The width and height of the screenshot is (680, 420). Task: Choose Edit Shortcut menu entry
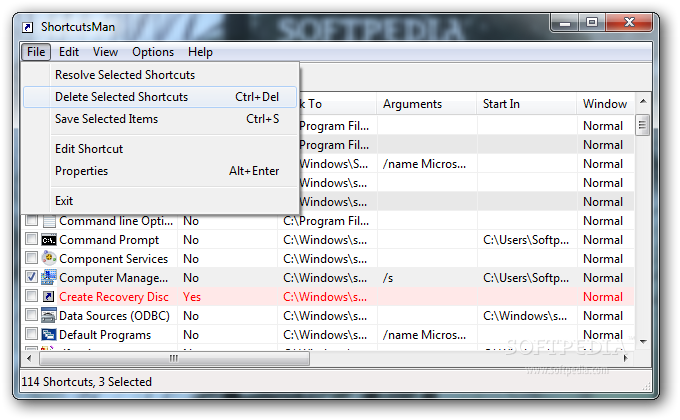[160, 149]
